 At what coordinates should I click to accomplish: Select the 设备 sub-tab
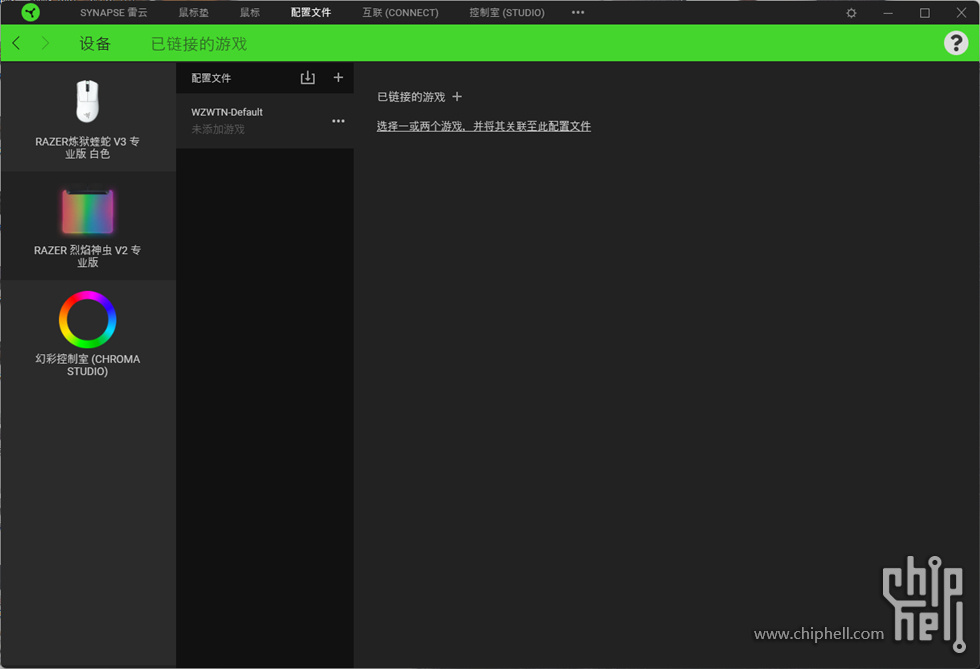95,43
